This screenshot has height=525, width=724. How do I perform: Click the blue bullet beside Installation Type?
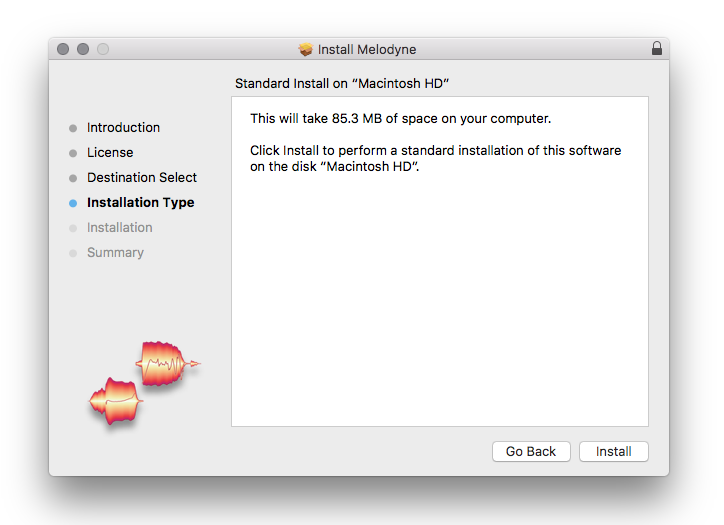point(73,203)
